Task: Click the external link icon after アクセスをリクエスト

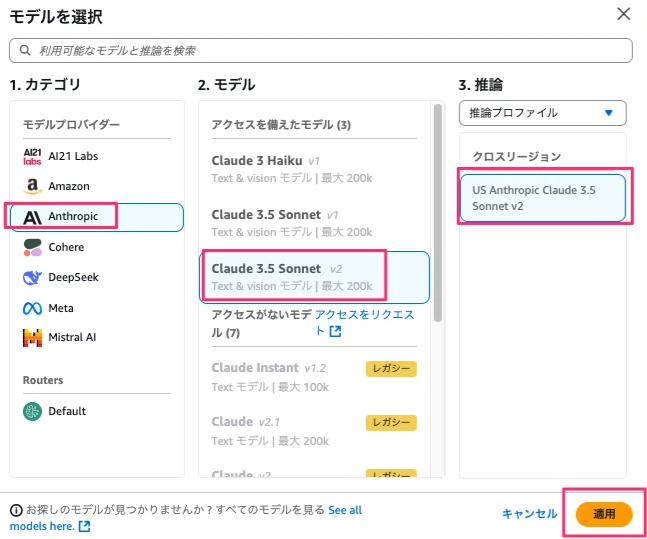Action: click(x=335, y=331)
